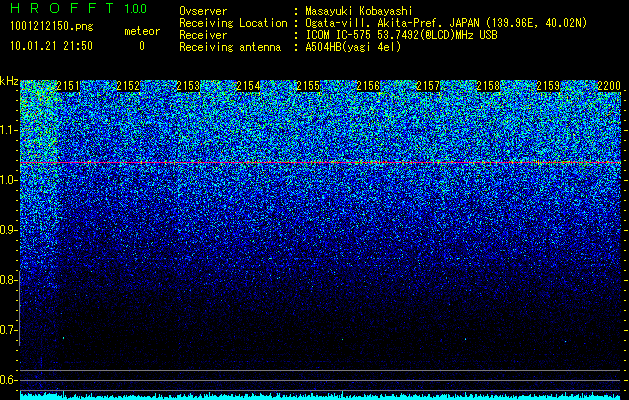Click the 1.1 frequency axis label
Screen dimensions: 629x400
tap(8, 130)
